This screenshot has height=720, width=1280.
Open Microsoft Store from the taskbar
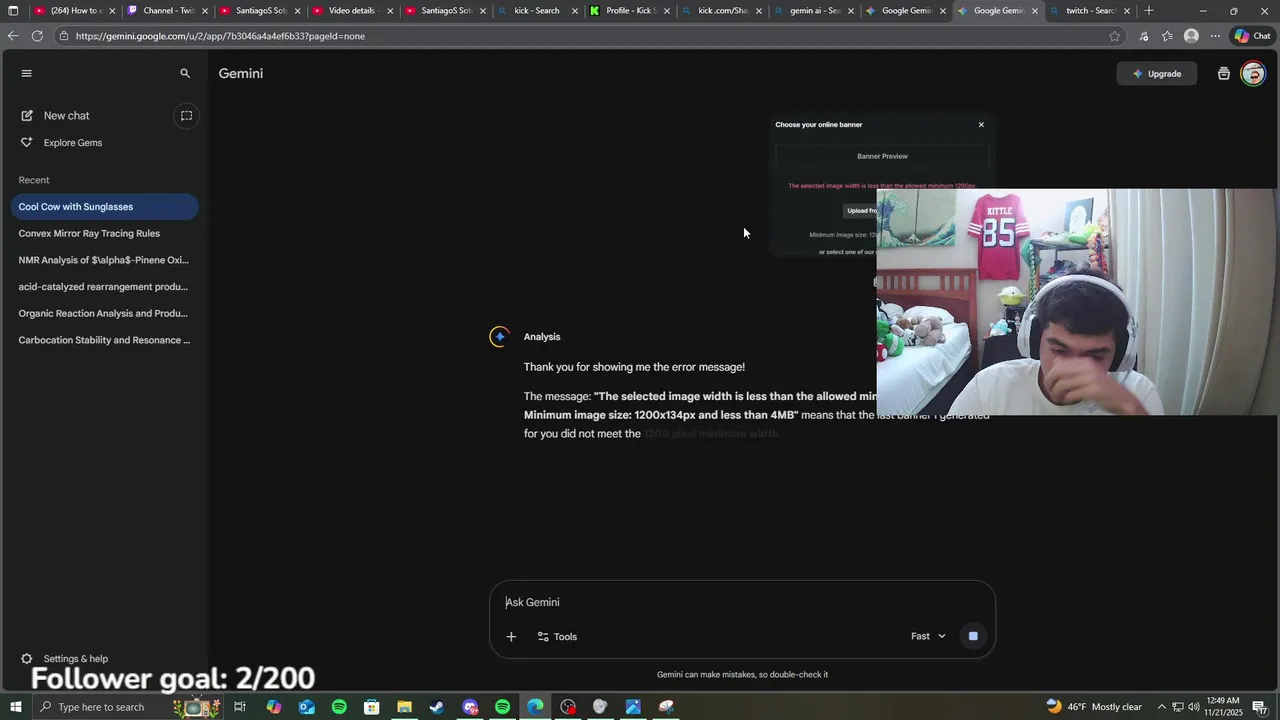(x=372, y=707)
